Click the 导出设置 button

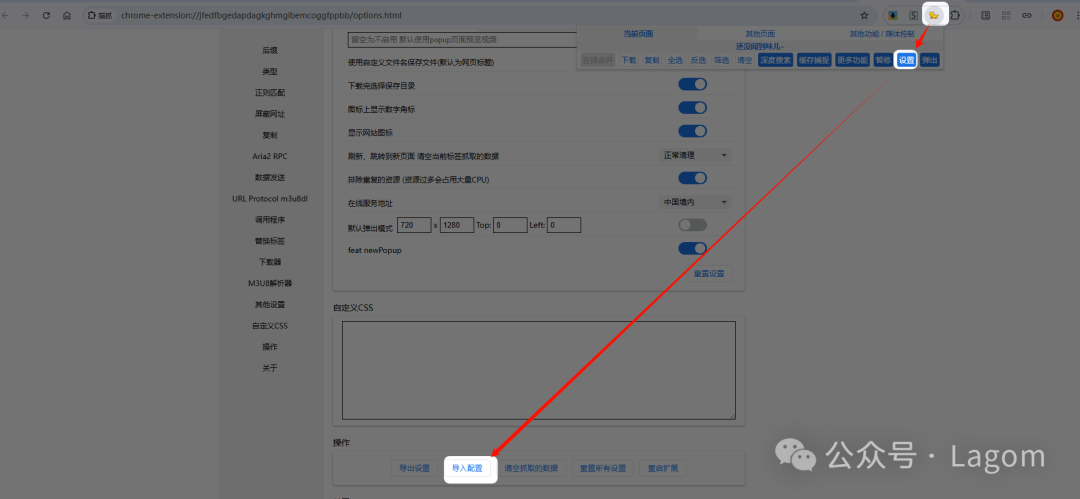tap(414, 468)
